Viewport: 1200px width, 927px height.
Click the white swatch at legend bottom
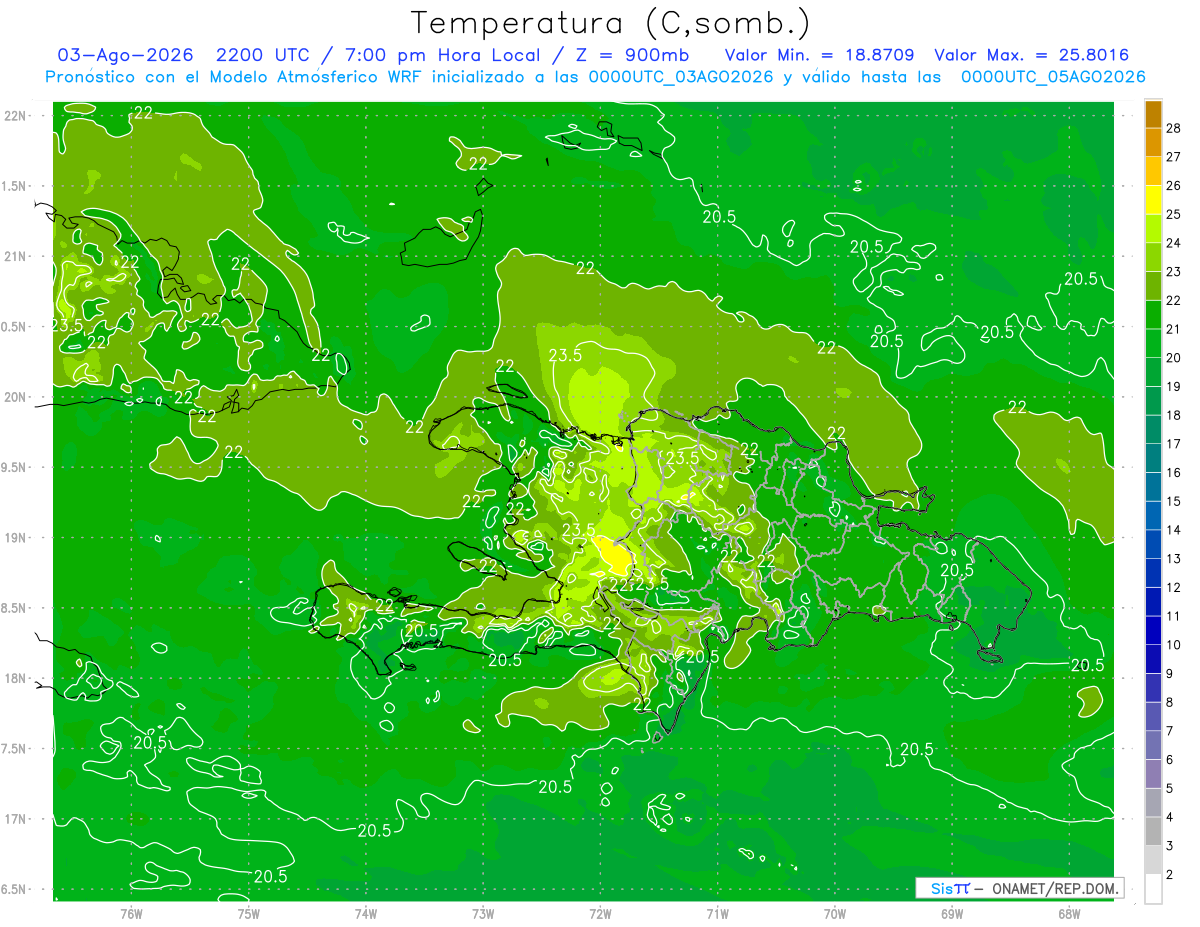[x=1153, y=888]
